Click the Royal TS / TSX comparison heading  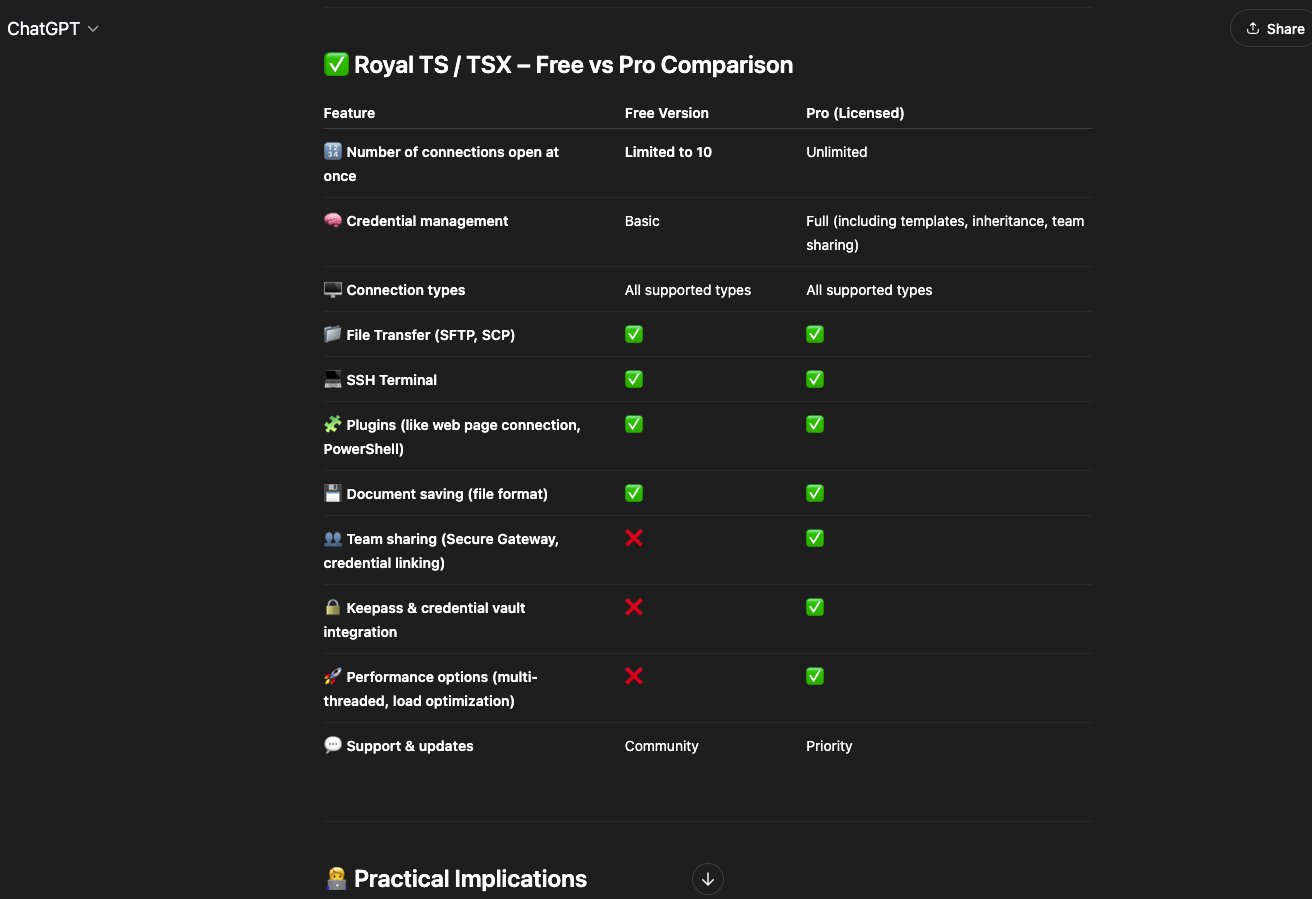coord(558,65)
